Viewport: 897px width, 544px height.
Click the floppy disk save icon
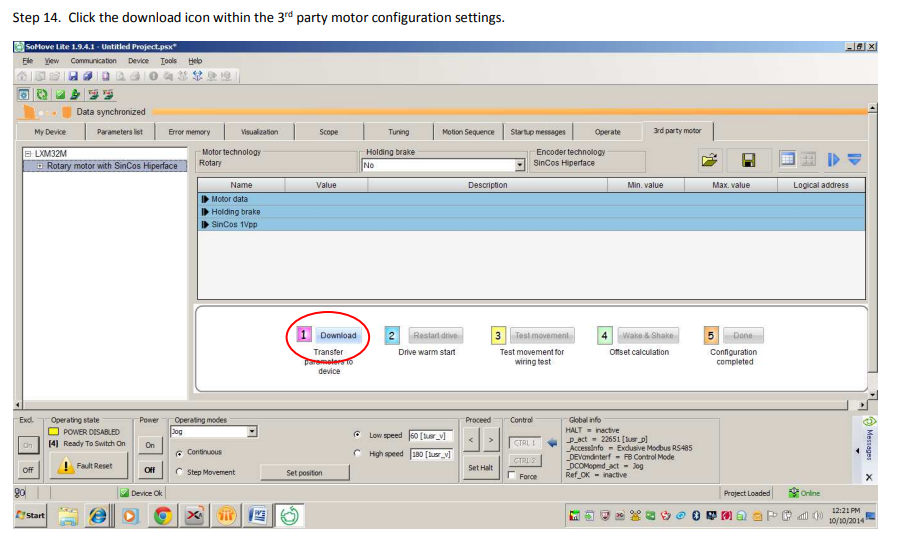click(x=748, y=159)
